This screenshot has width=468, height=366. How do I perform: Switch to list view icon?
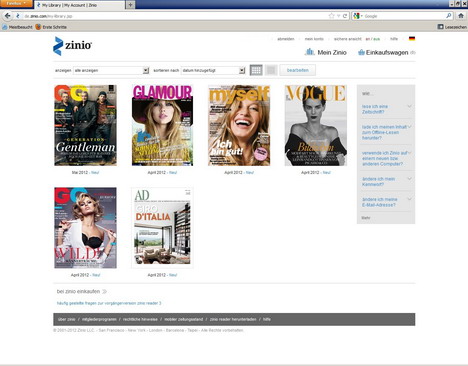[271, 70]
